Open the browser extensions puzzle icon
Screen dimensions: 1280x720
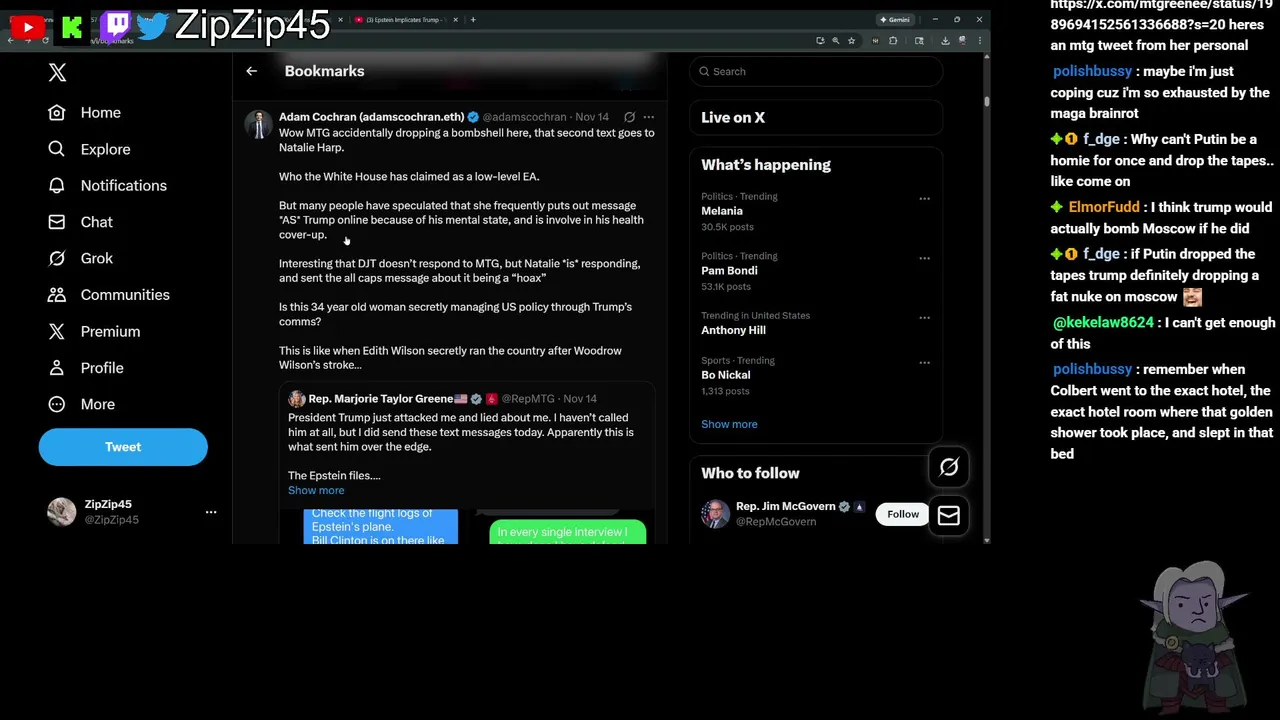(892, 40)
